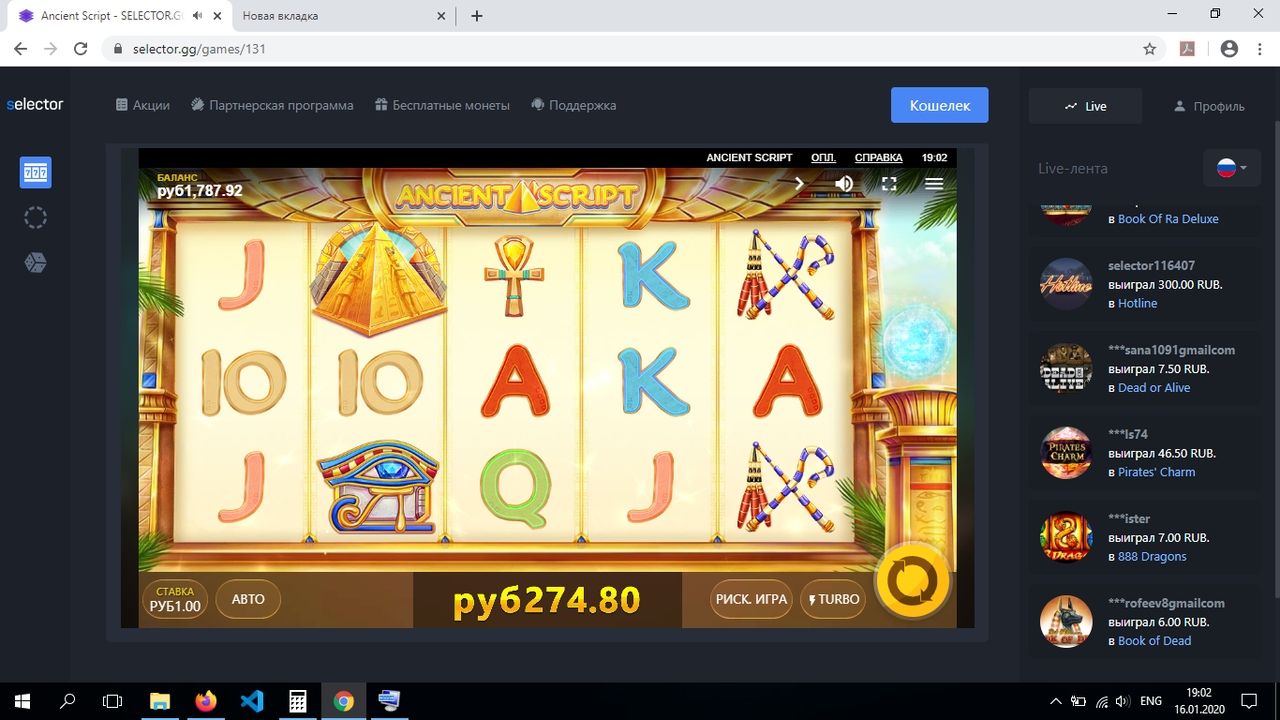1280x720 pixels.
Task: Click the Hotline game thumbnail
Action: pyautogui.click(x=1066, y=284)
